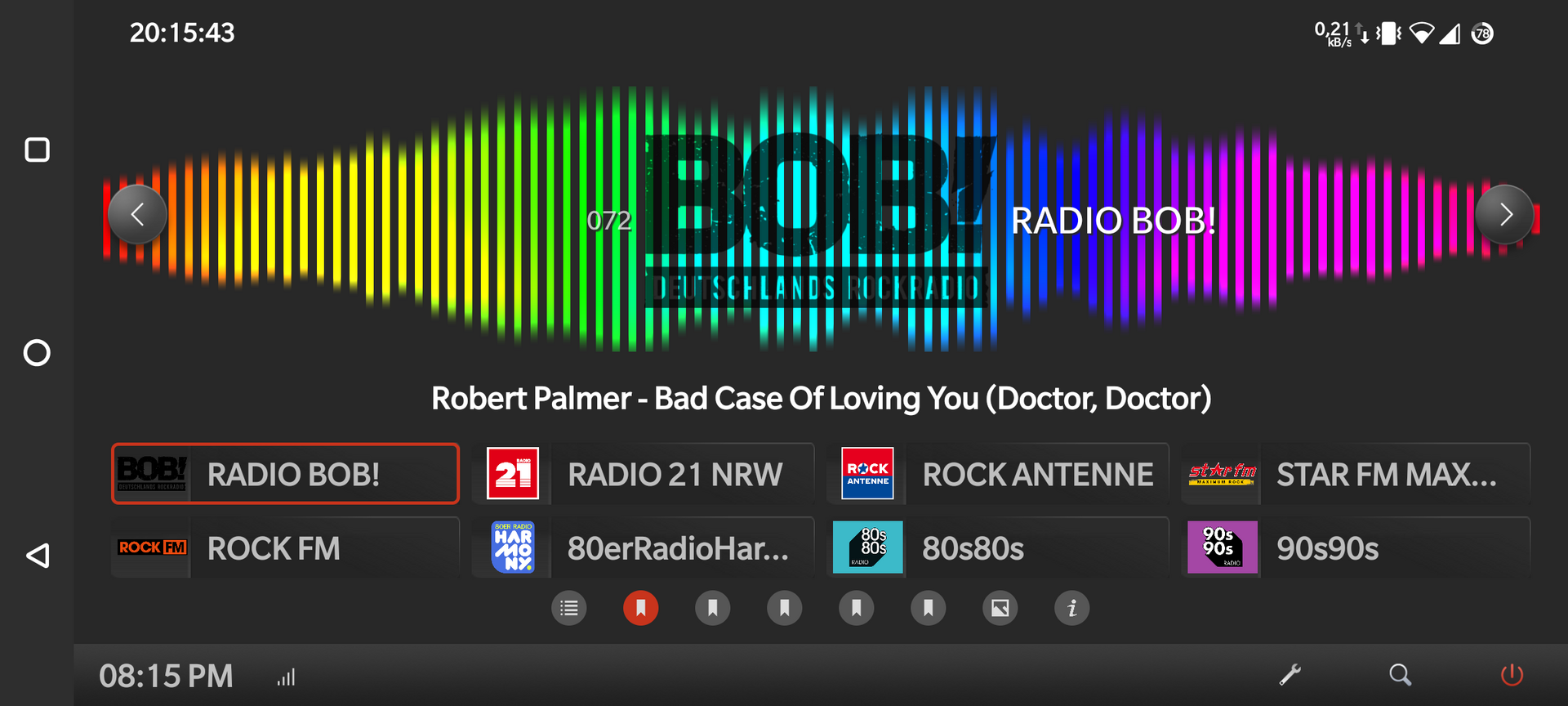
Task: Play the ROCK ANTENNE preset
Action: coord(998,474)
